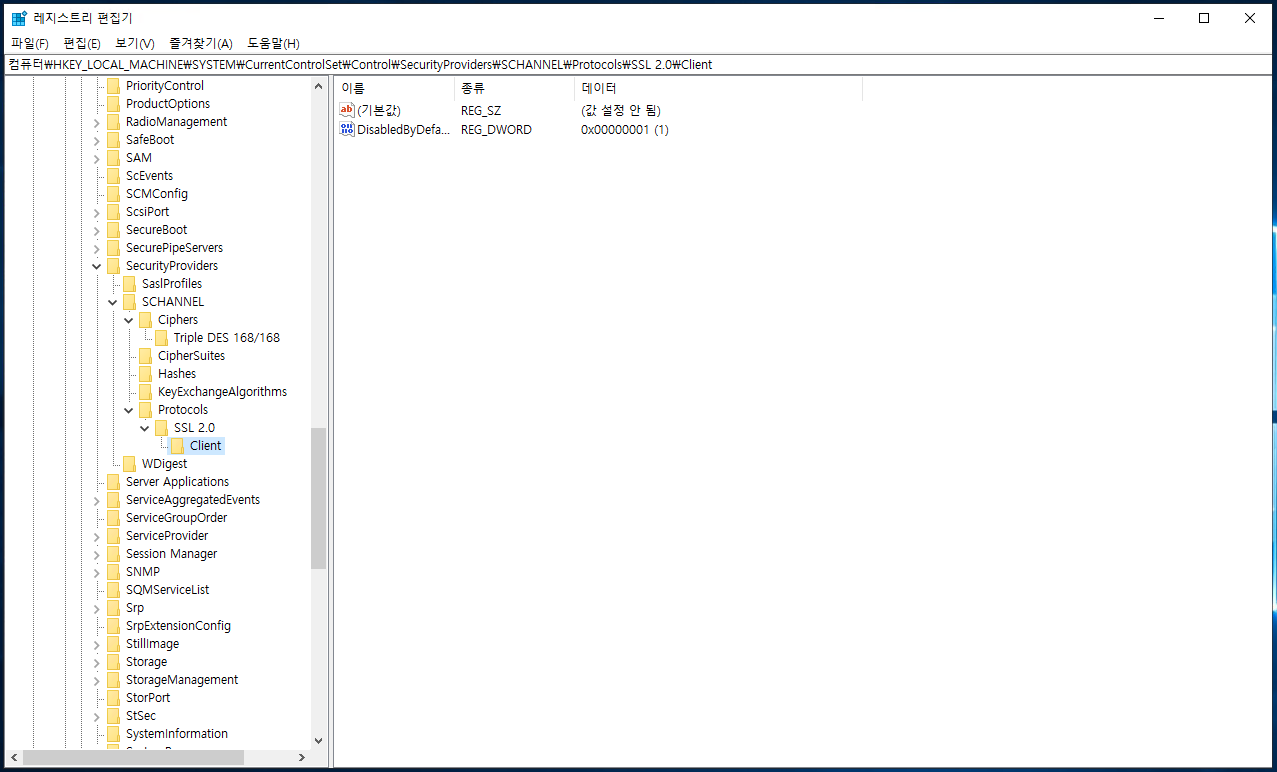Click the registry path address bar

(x=638, y=65)
